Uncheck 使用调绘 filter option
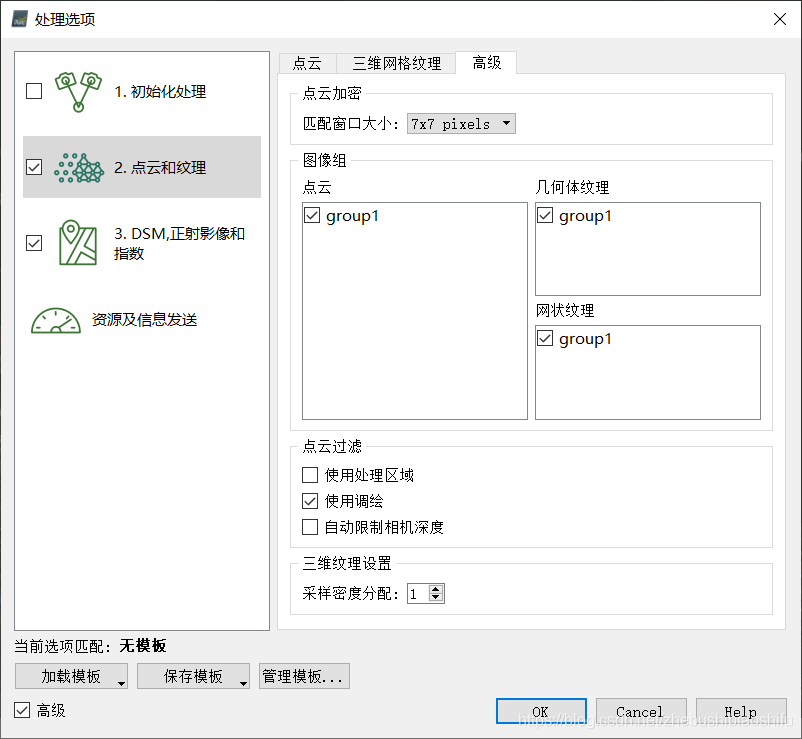The width and height of the screenshot is (802, 739). point(310,501)
